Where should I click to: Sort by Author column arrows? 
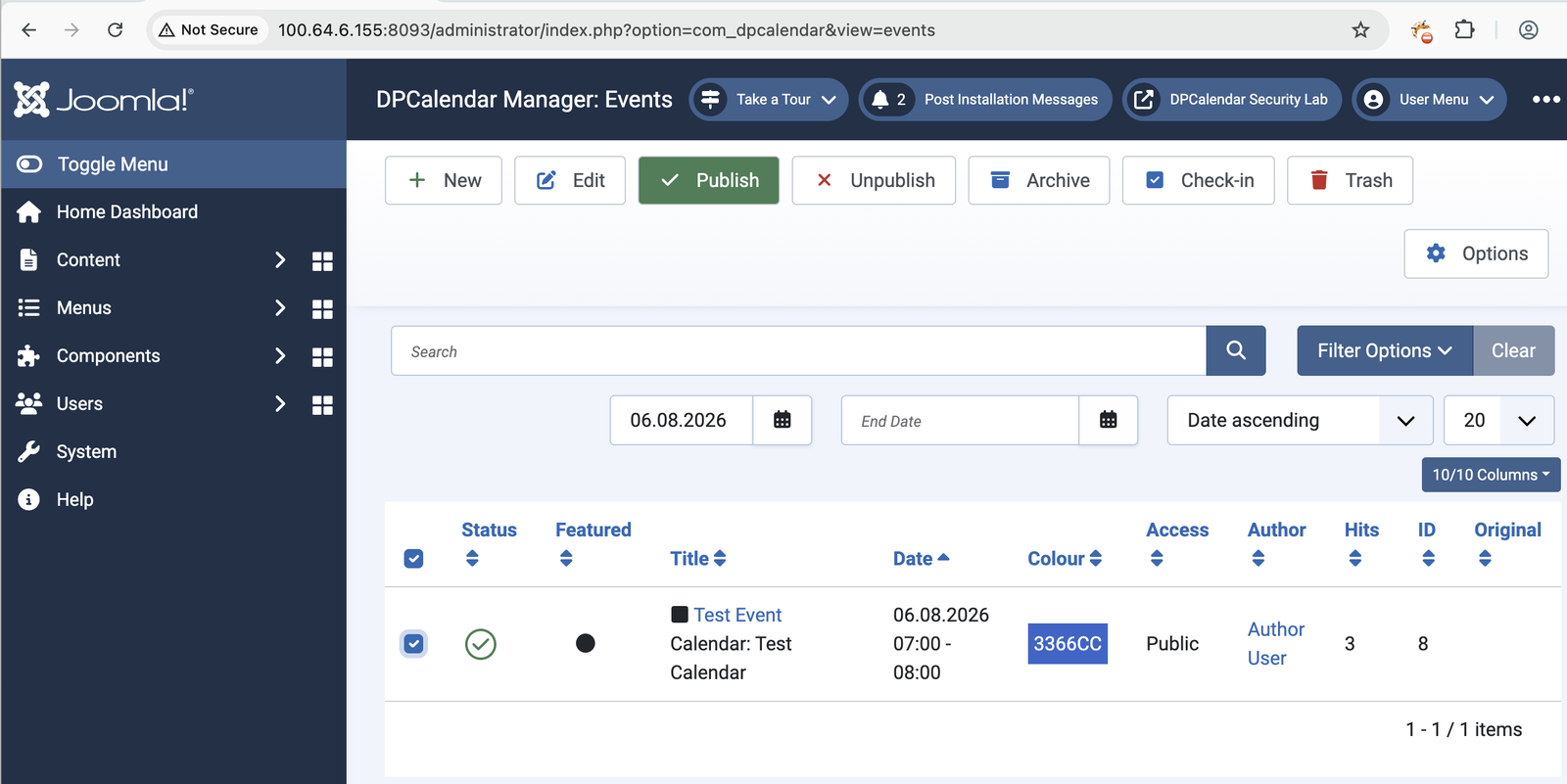tap(1258, 558)
